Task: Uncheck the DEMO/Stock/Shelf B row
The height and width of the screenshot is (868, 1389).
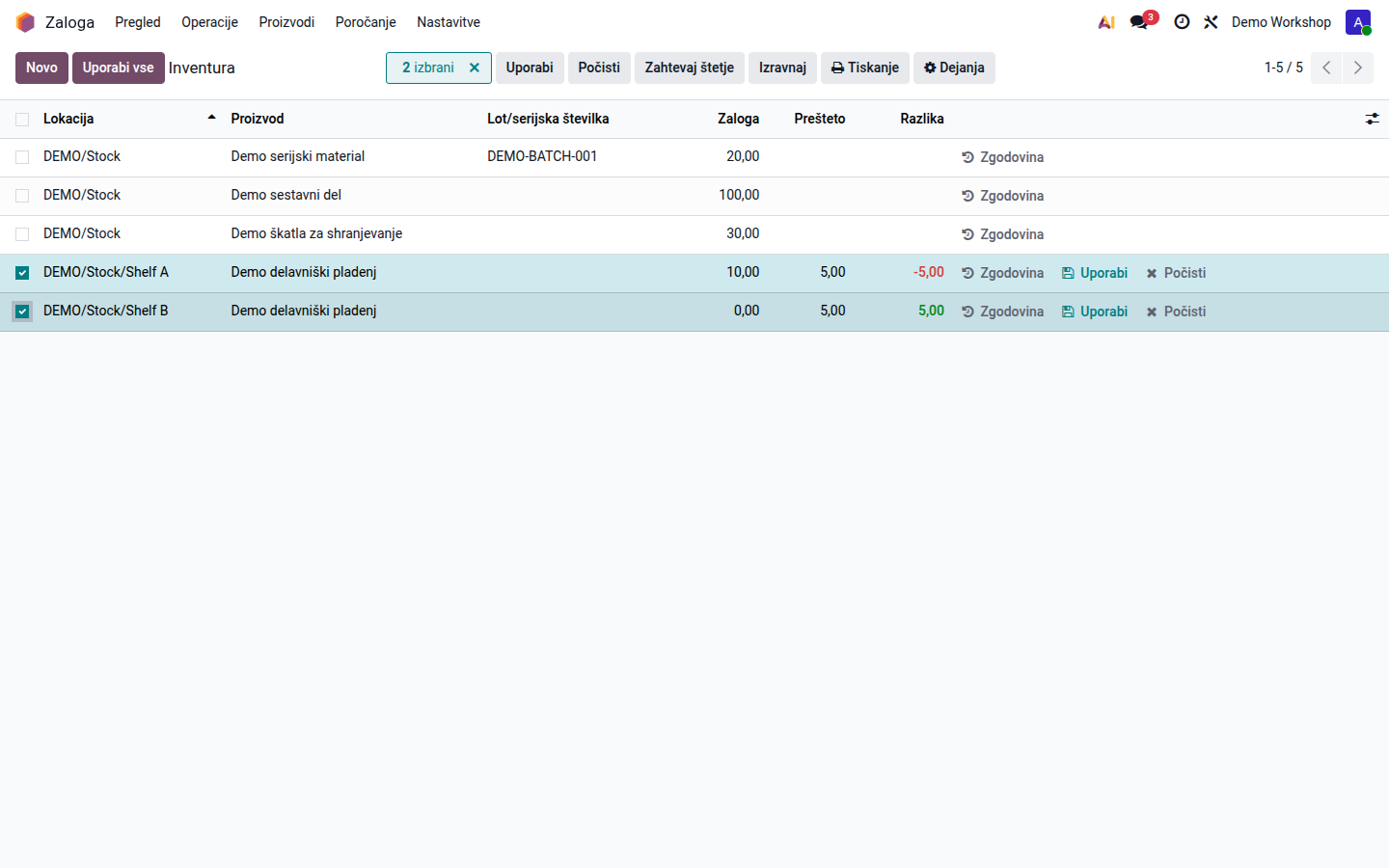Action: (x=22, y=312)
